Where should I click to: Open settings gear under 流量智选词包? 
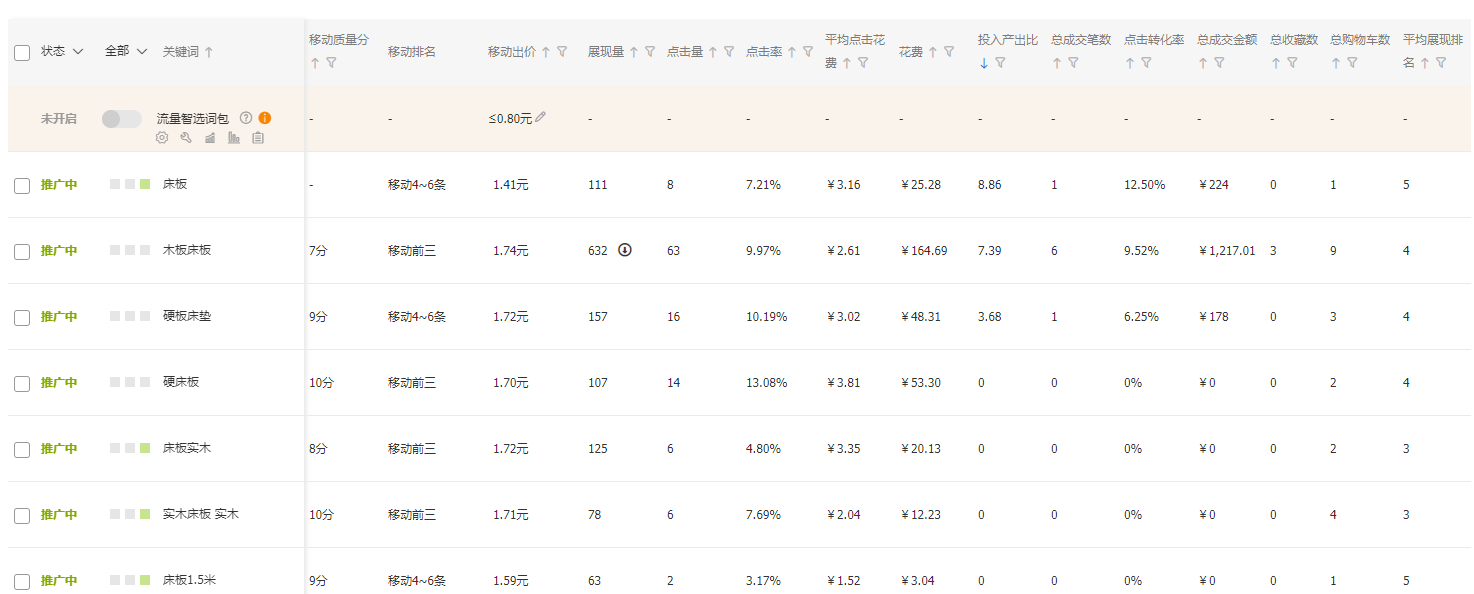[x=162, y=138]
